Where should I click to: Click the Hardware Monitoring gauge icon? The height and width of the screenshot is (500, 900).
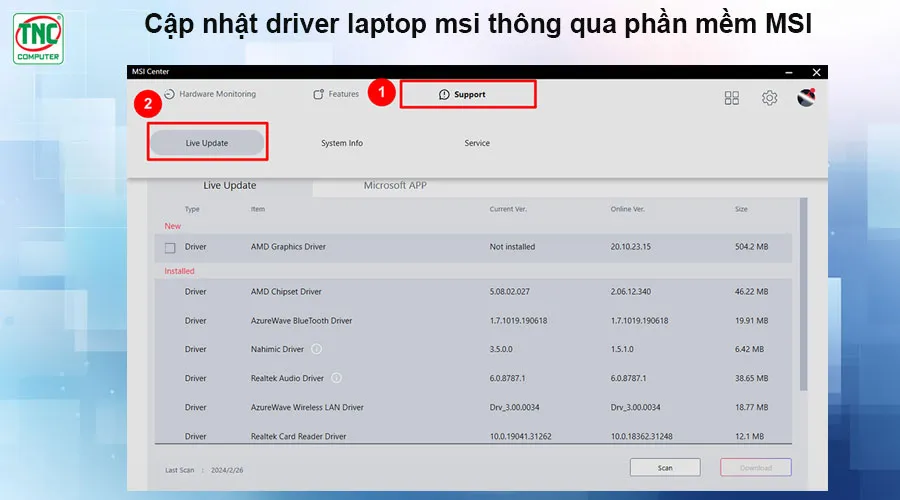pyautogui.click(x=169, y=94)
